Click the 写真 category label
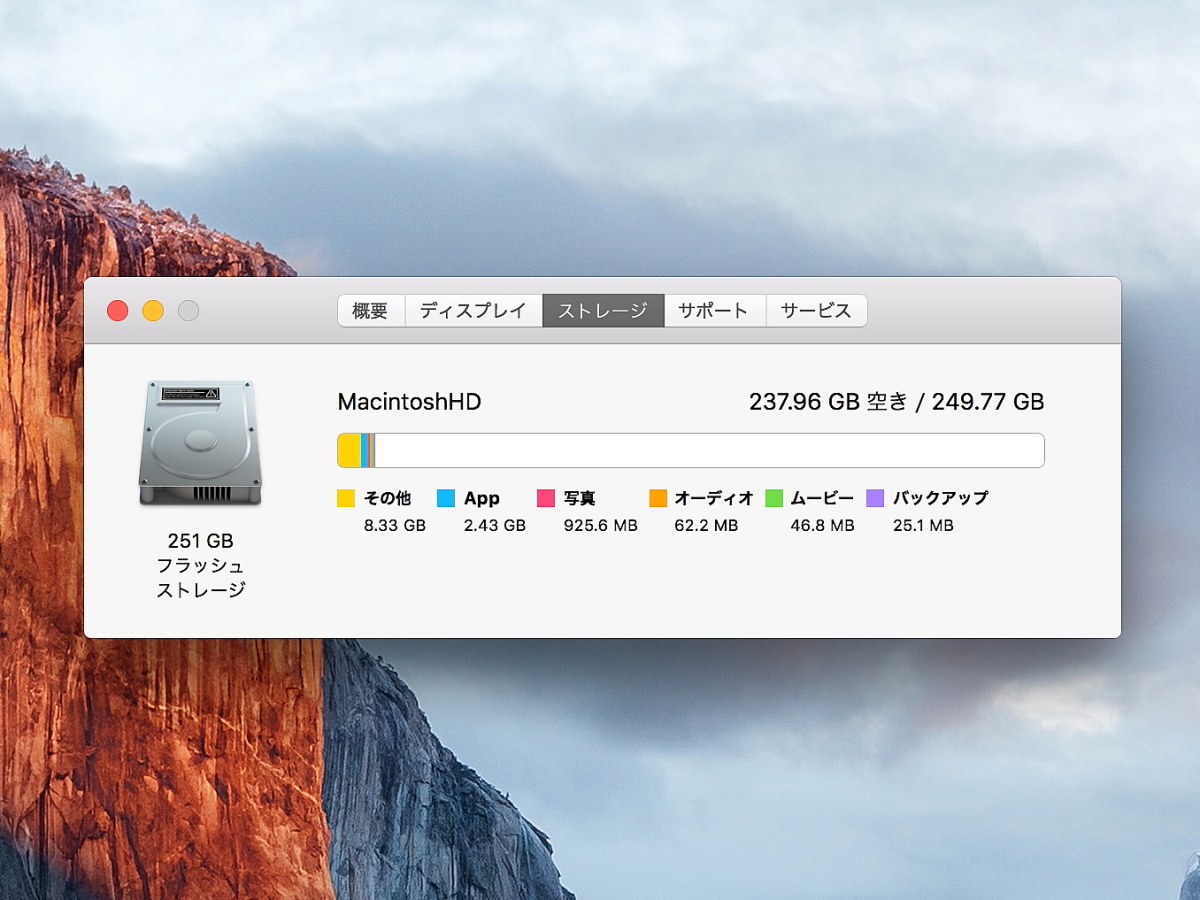 (580, 498)
